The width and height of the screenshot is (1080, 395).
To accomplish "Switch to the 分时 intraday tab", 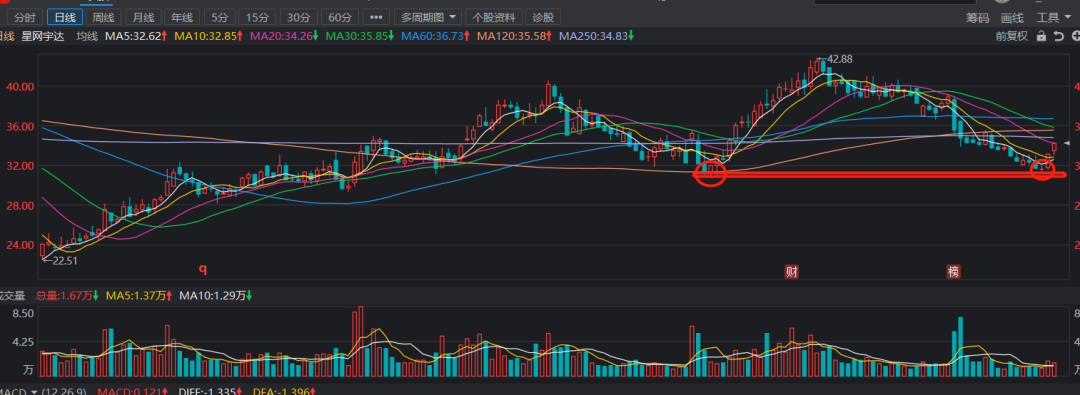I will point(25,17).
